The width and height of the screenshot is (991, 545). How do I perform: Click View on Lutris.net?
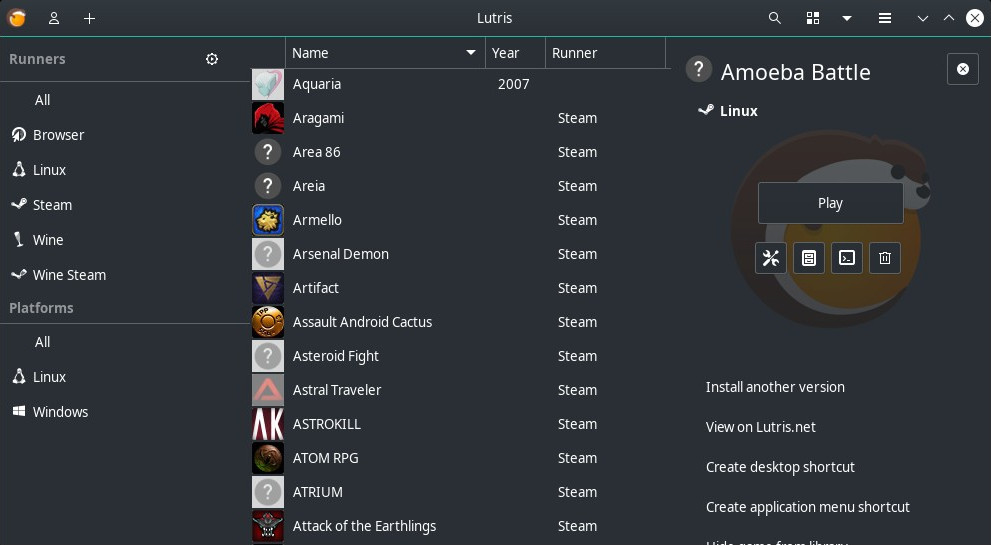click(x=761, y=427)
